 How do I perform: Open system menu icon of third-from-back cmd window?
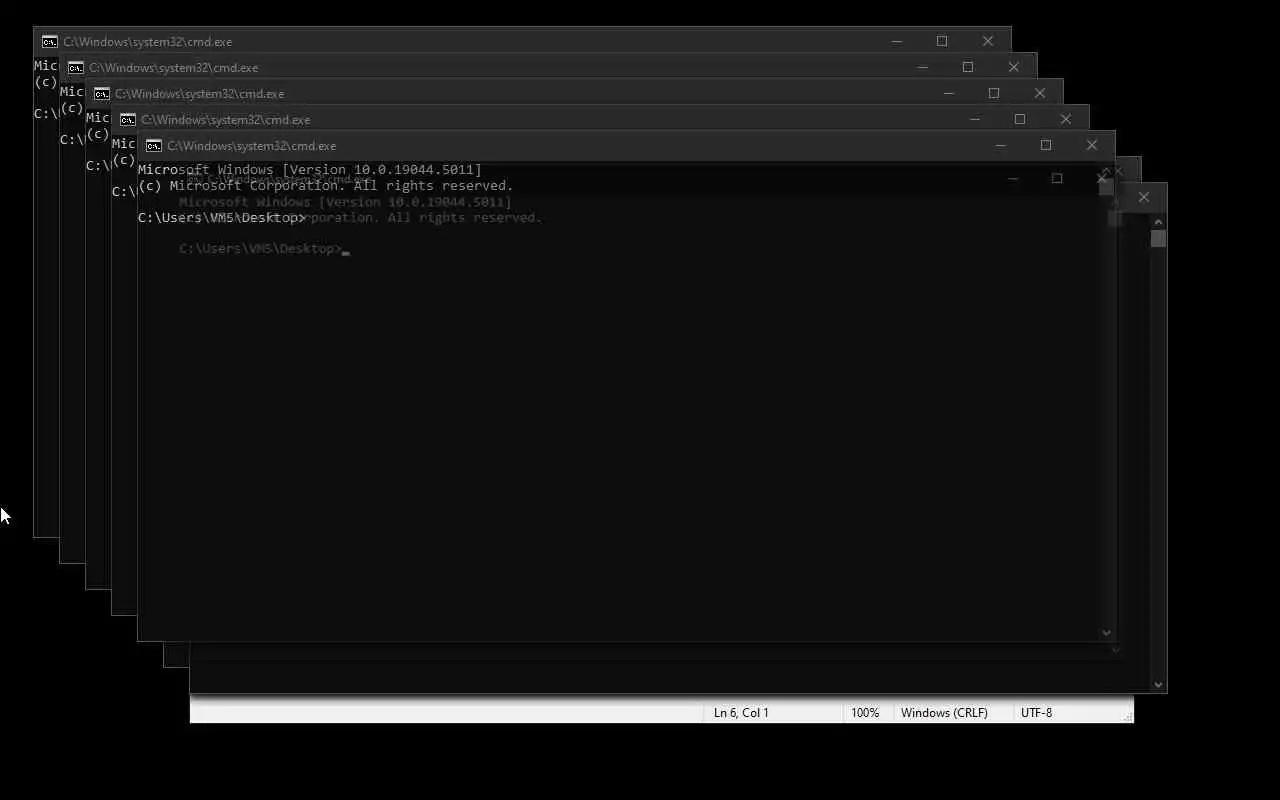[x=101, y=94]
